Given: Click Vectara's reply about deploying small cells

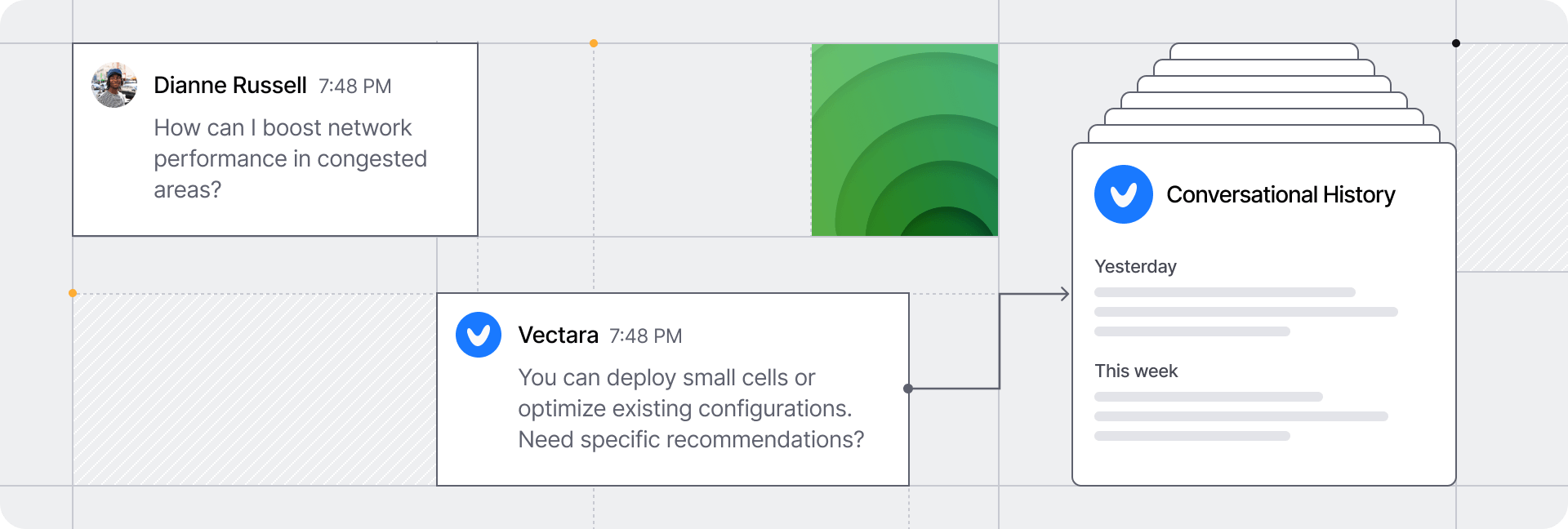Looking at the screenshot, I should point(690,408).
